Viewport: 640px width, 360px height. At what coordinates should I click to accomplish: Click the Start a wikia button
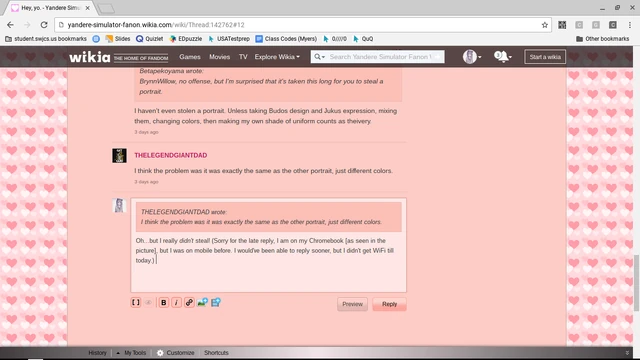coord(545,57)
